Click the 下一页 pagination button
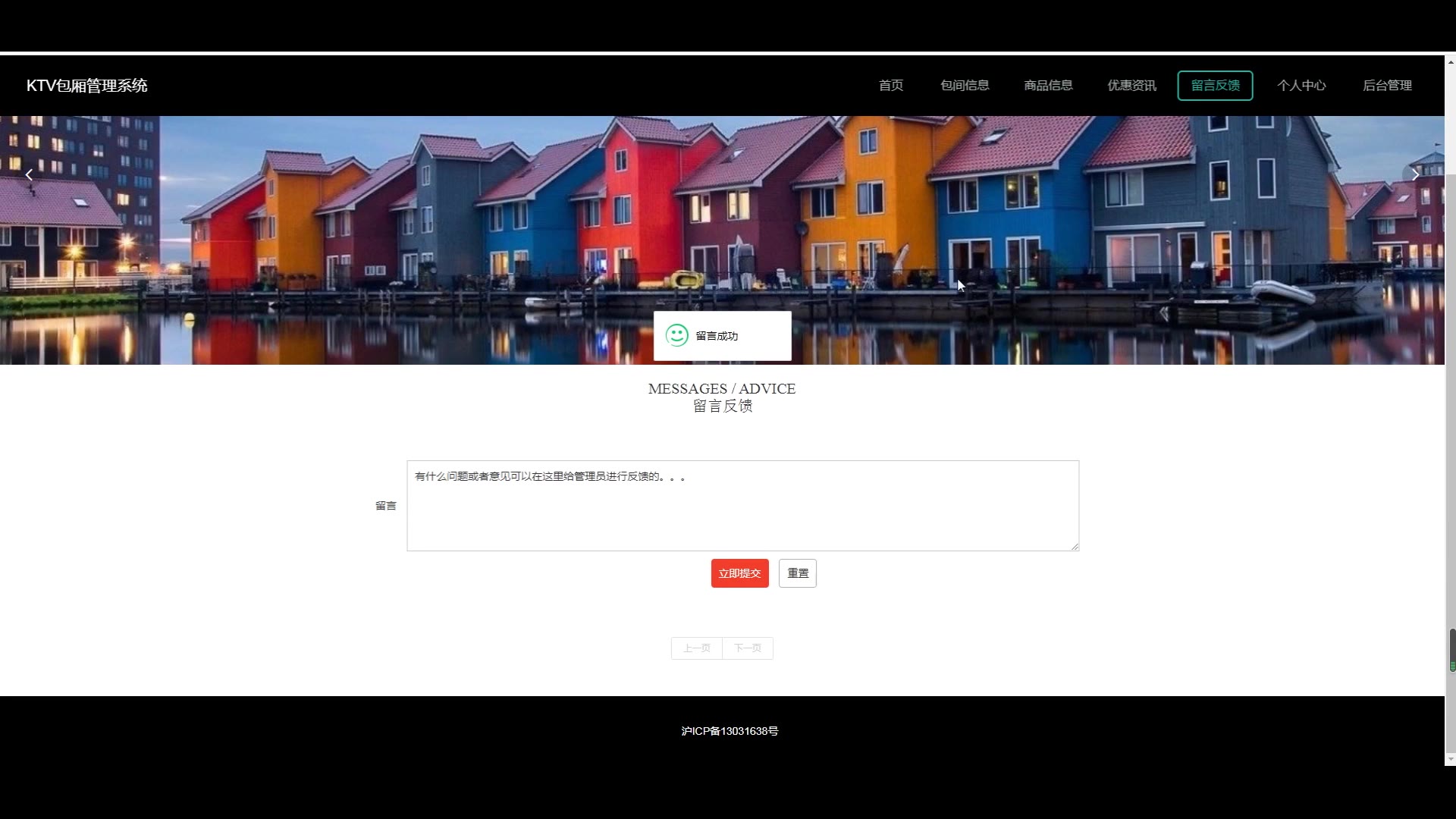Image resolution: width=1456 pixels, height=819 pixels. click(x=748, y=648)
